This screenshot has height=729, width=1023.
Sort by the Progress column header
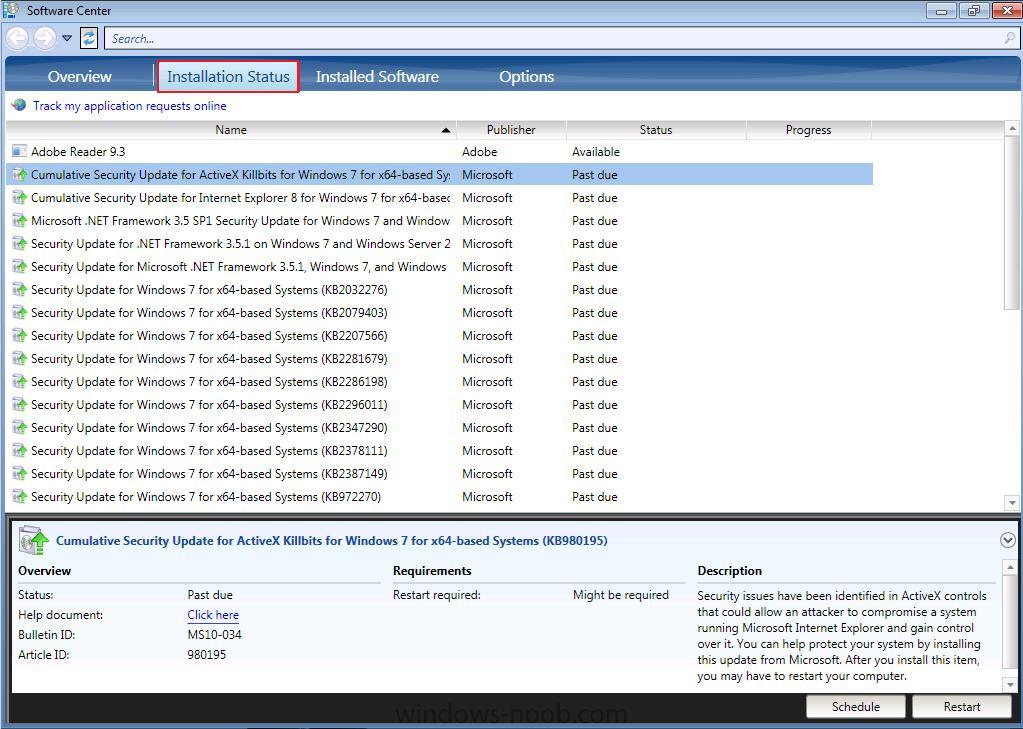click(808, 130)
